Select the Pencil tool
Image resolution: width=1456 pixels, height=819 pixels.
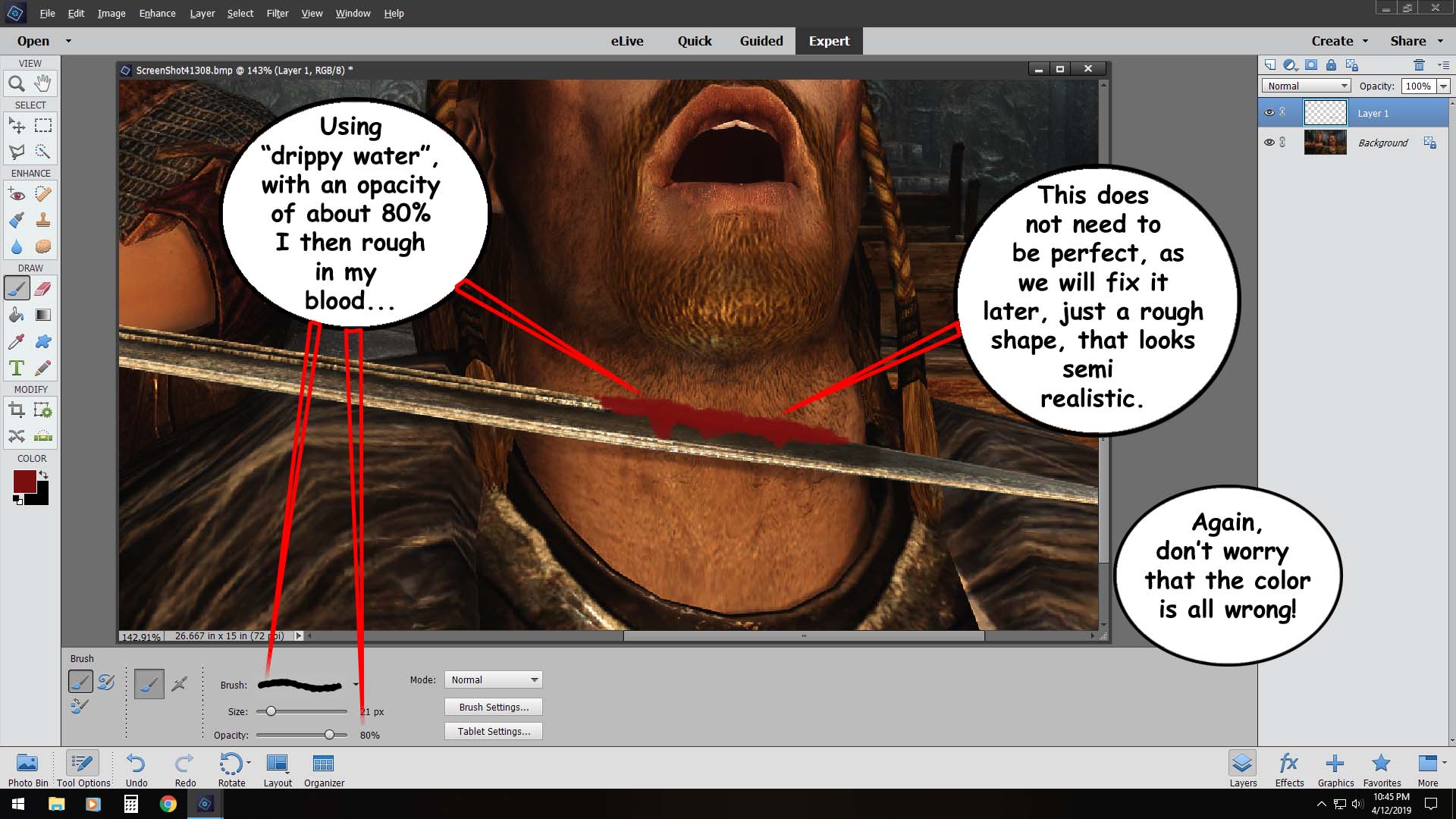pyautogui.click(x=43, y=368)
